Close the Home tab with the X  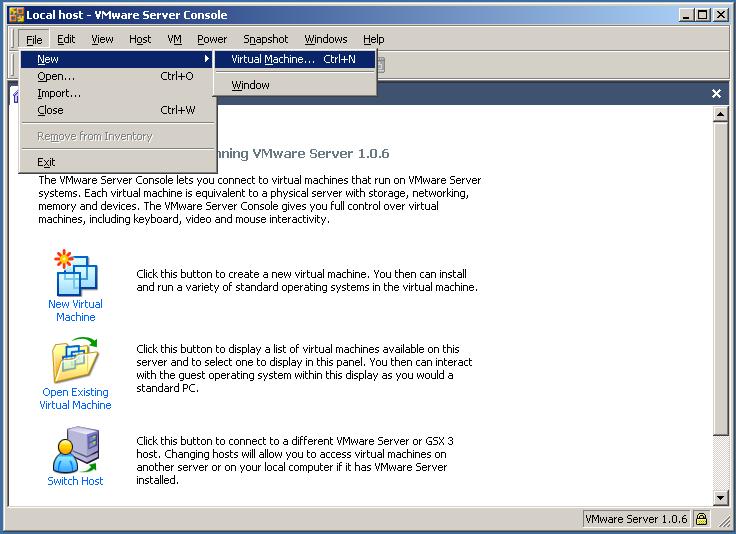click(716, 93)
